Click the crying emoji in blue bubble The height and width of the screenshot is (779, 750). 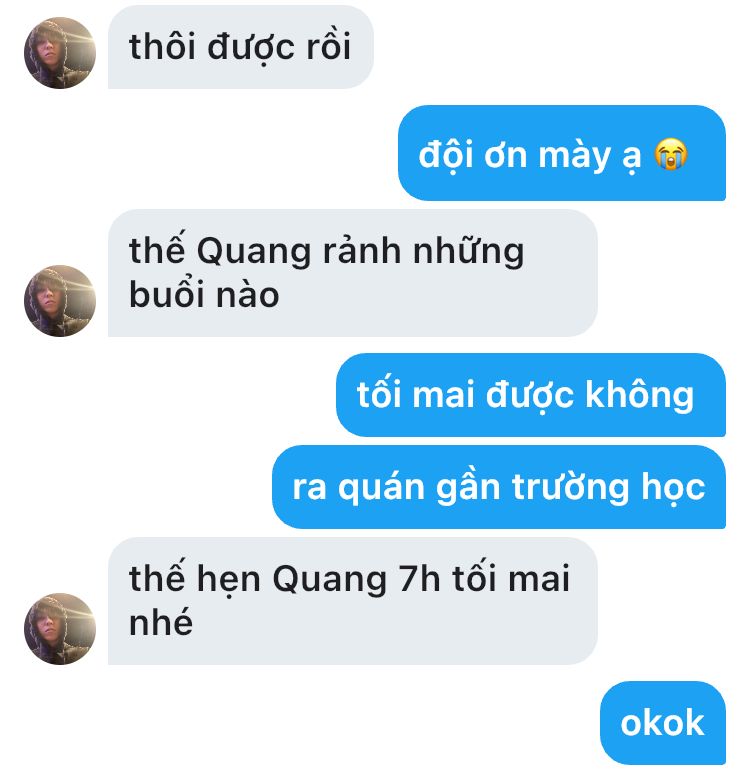click(x=671, y=155)
